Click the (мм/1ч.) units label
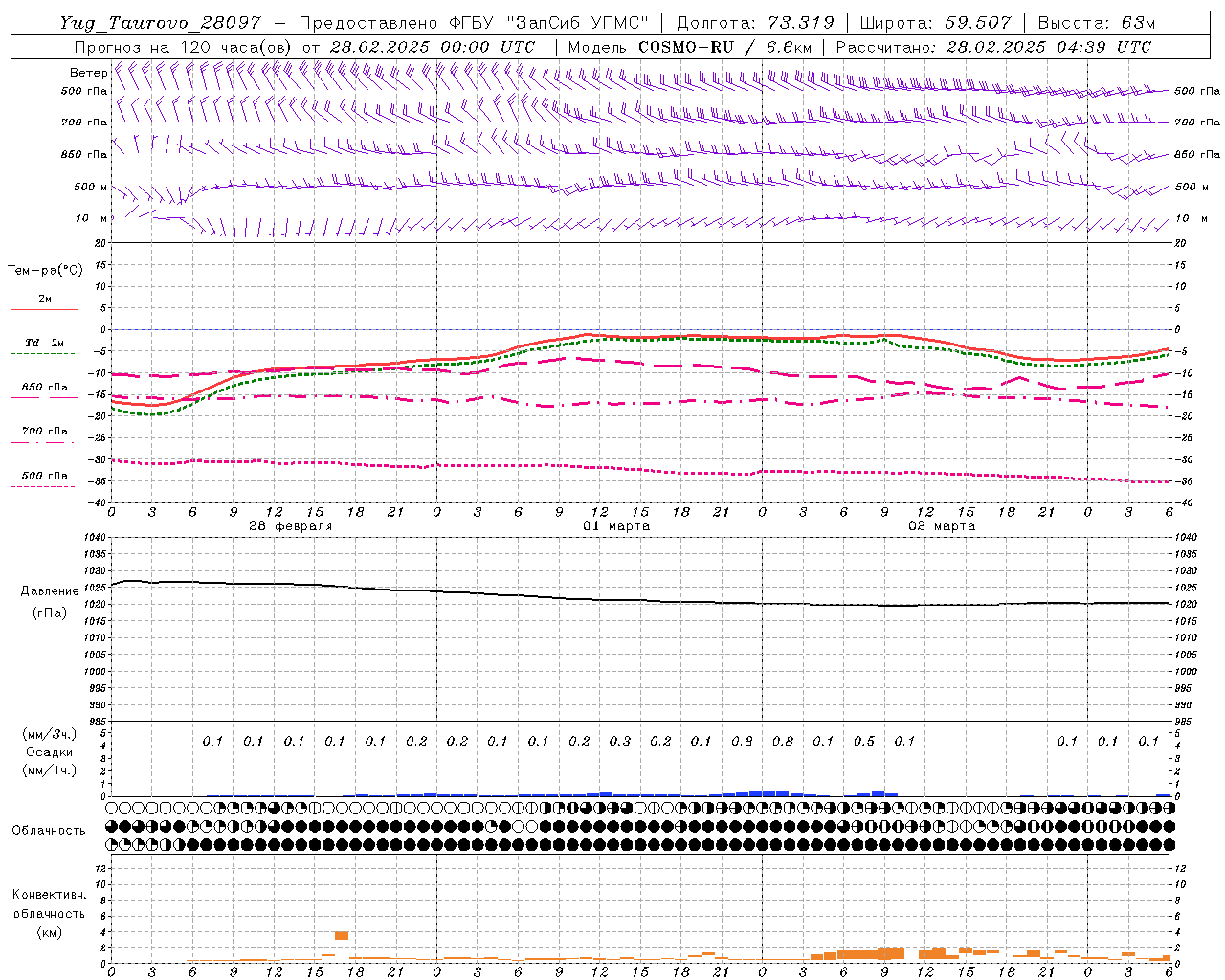This screenshot has width=1225, height=980. (48, 770)
